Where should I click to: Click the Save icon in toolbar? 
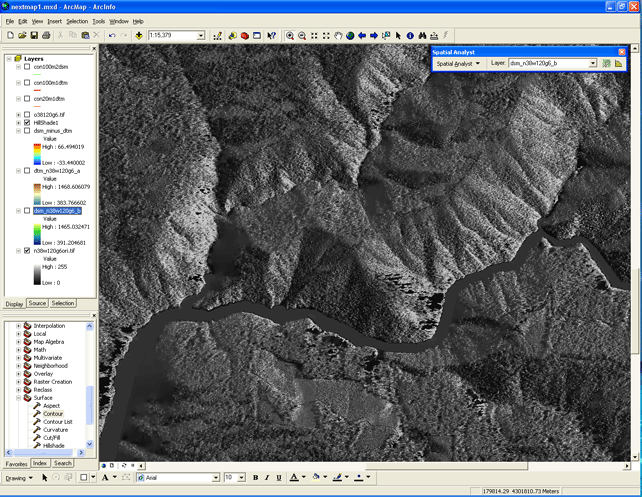34,36
